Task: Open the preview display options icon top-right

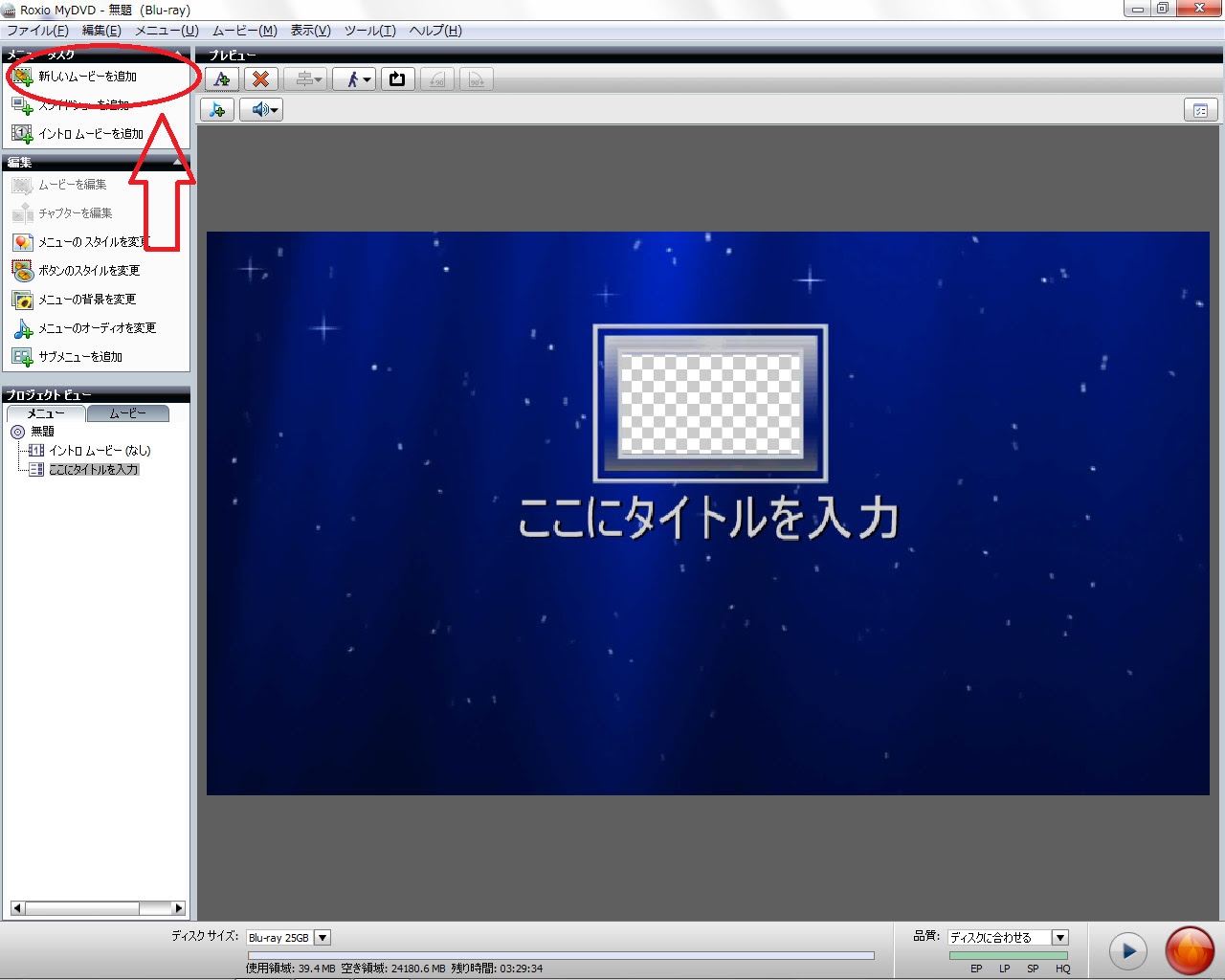Action: pyautogui.click(x=1201, y=110)
